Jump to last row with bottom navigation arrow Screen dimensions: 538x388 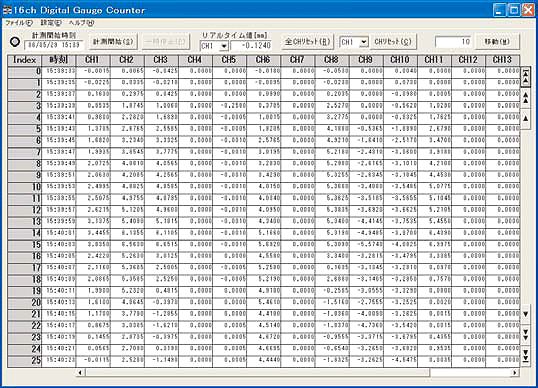coord(525,355)
